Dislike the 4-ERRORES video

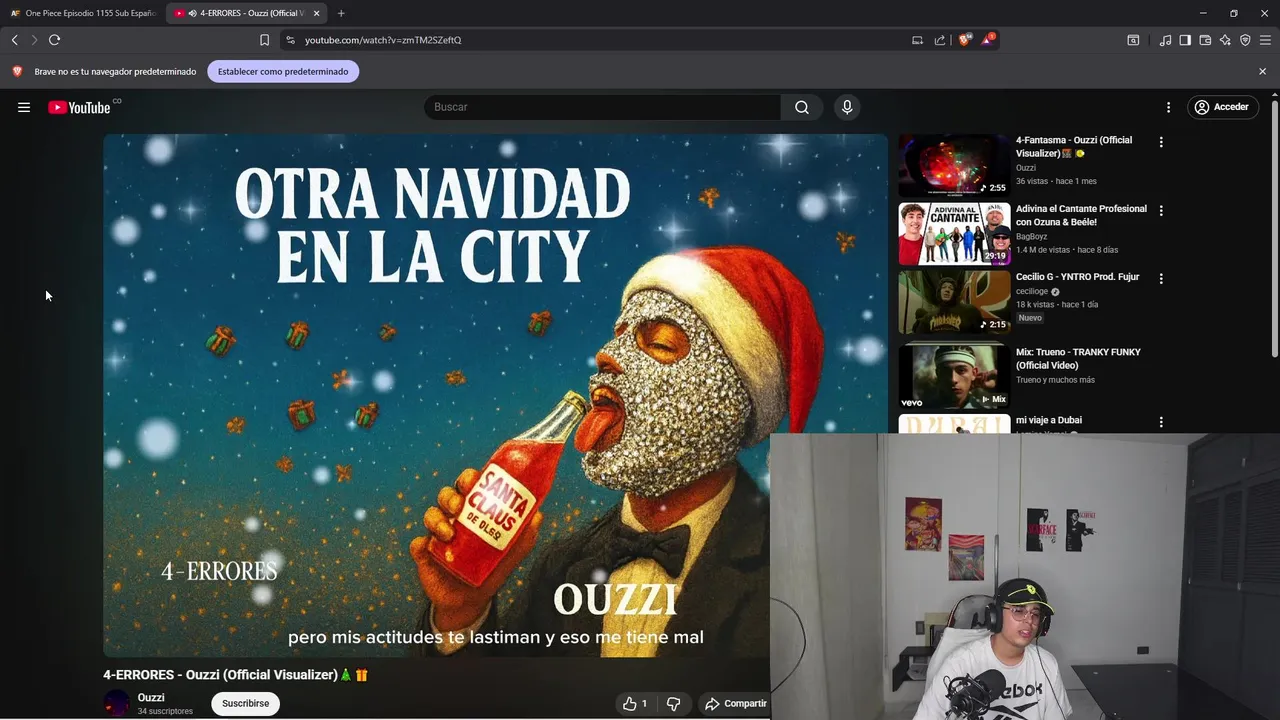tap(673, 704)
